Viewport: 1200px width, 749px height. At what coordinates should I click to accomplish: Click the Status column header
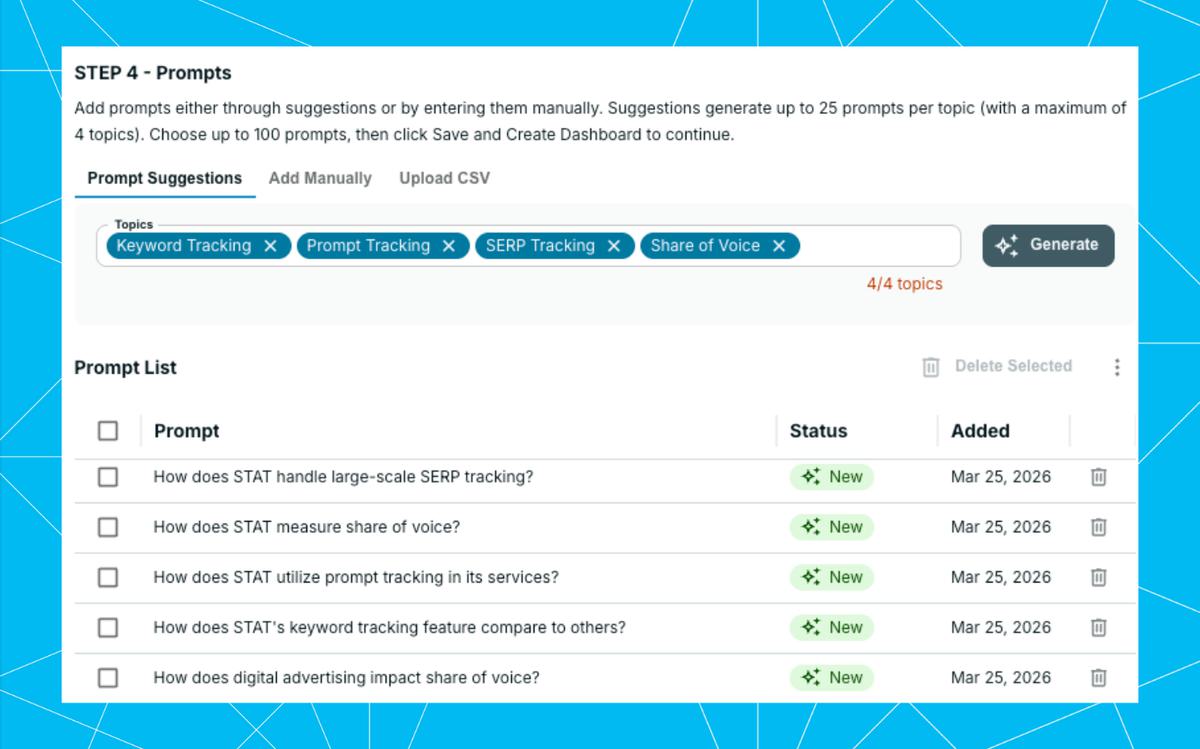[x=818, y=431]
